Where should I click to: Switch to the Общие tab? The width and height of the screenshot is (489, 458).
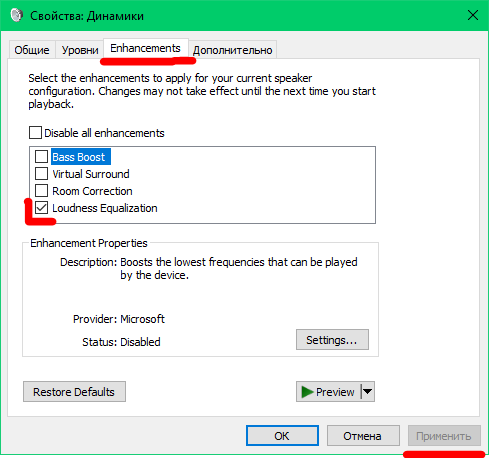pos(32,50)
